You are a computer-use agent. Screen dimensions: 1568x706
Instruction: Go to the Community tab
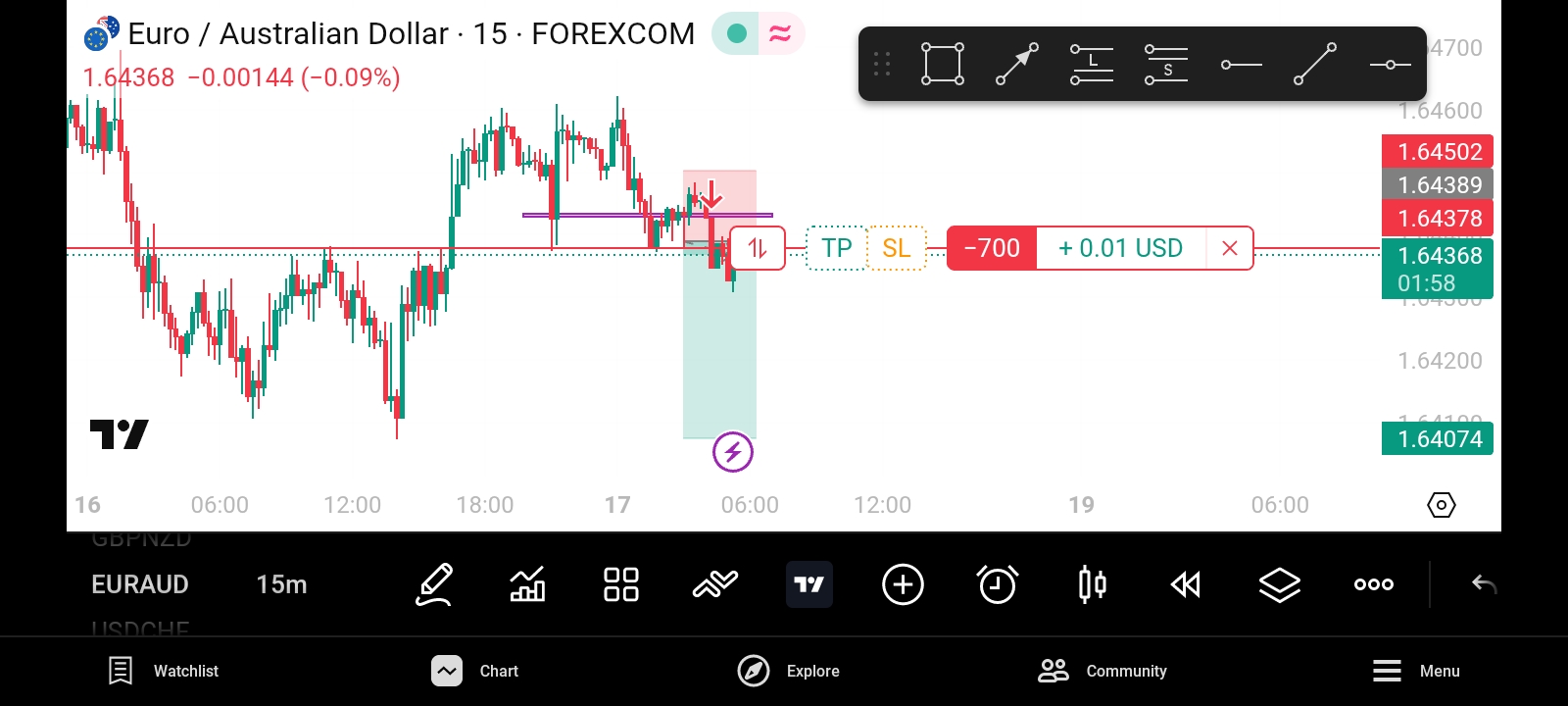1102,671
